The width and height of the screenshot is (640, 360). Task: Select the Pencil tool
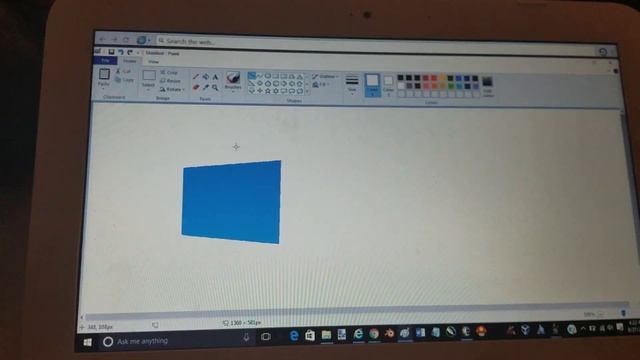click(x=196, y=77)
